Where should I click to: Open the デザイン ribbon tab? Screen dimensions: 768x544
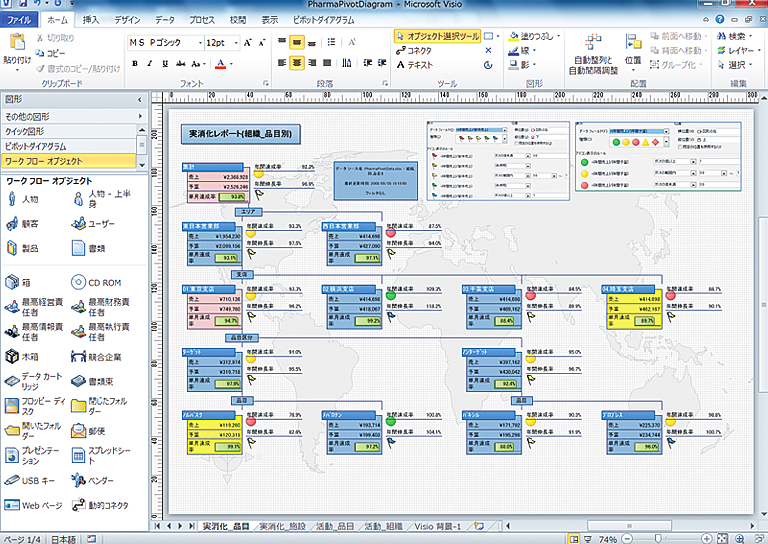[127, 19]
